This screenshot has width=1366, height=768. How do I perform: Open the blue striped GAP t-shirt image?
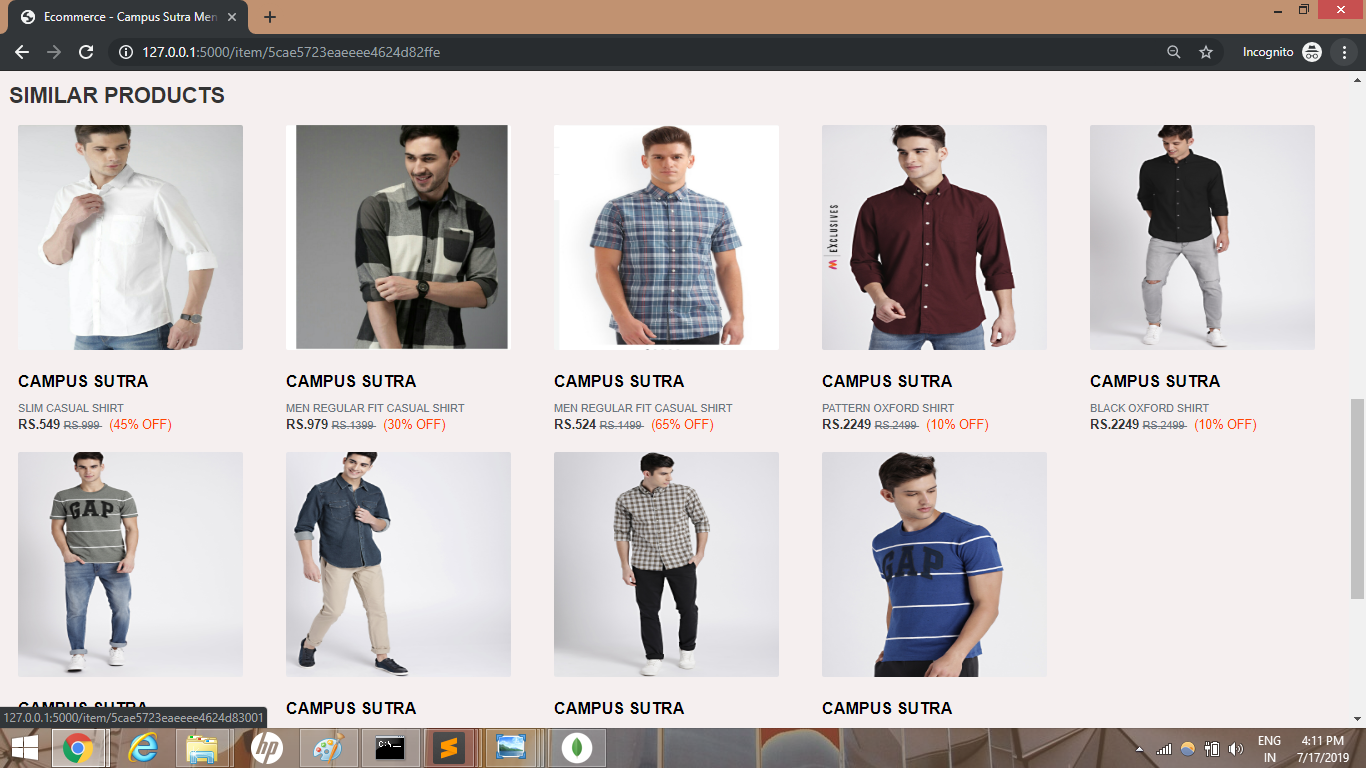pos(934,564)
